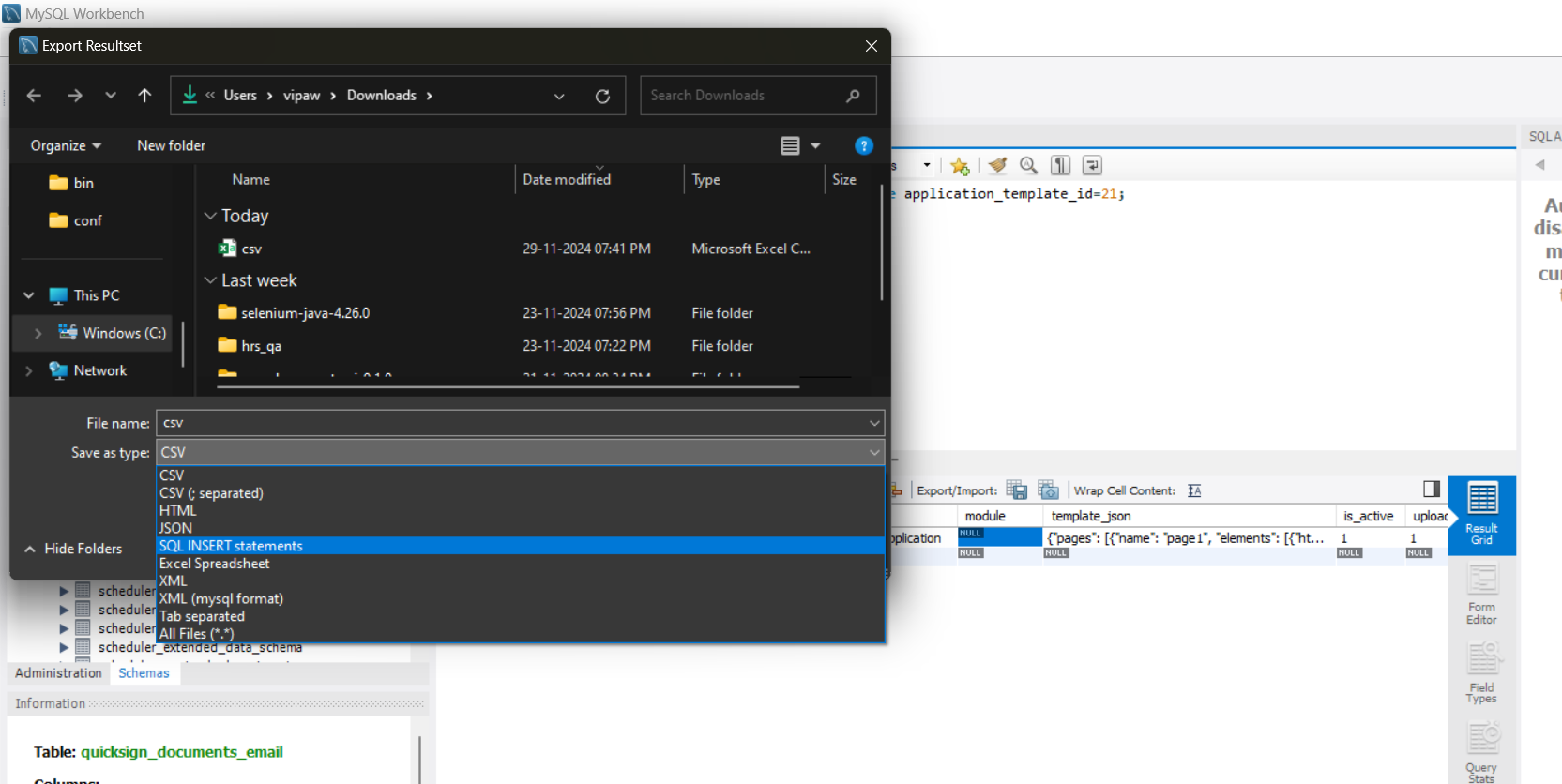The width and height of the screenshot is (1562, 784).
Task: Open address bar previous locations dropdown
Action: pos(559,96)
